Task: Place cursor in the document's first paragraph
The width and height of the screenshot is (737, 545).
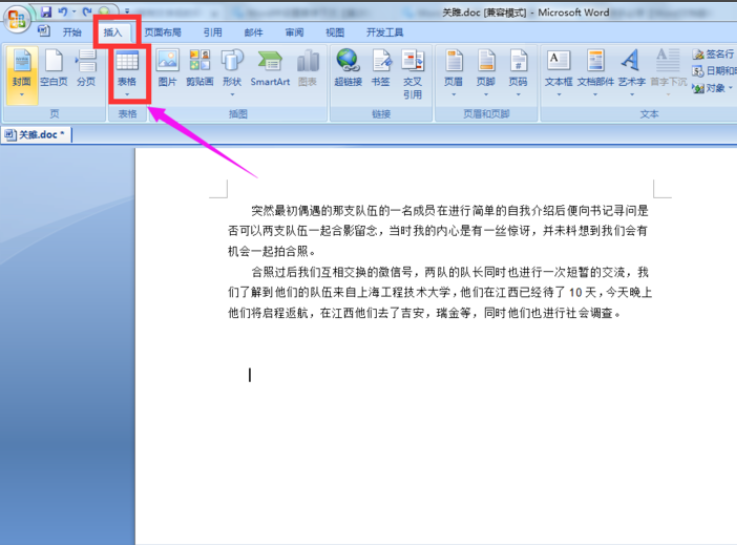Action: [438, 231]
